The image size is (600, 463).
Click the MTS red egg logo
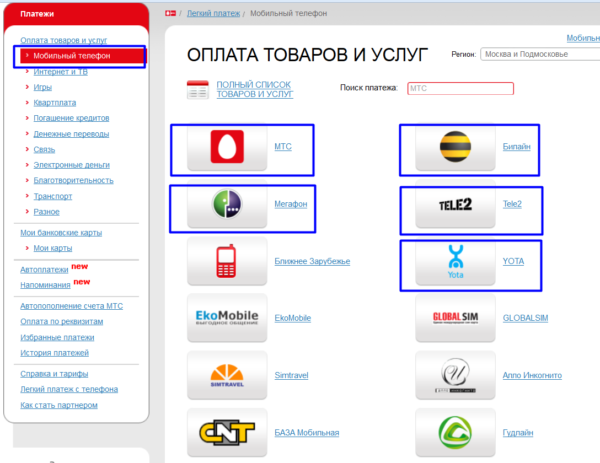point(226,148)
